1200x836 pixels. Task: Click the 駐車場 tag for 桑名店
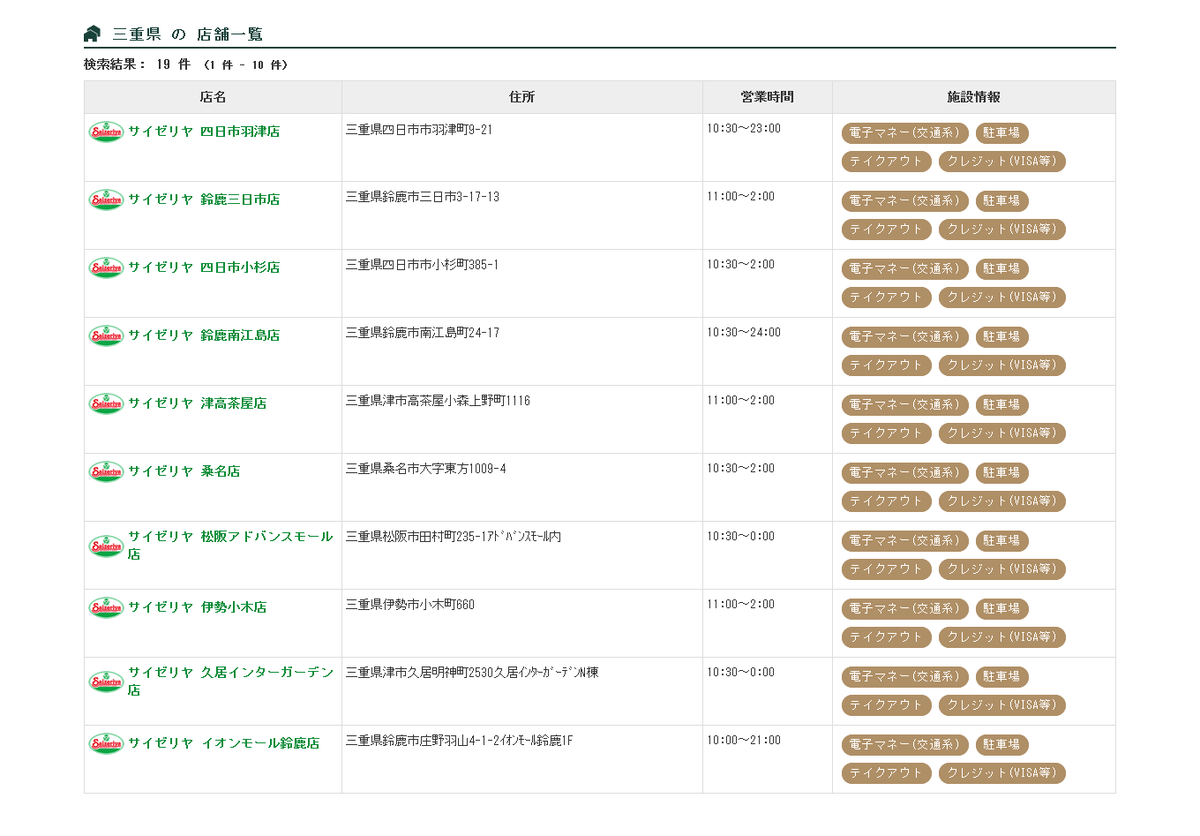point(1002,473)
